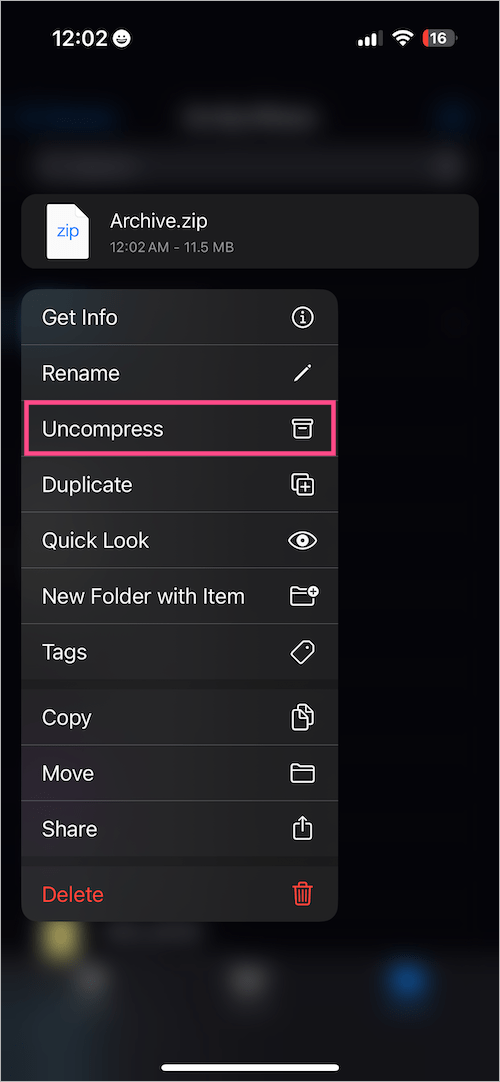Tap the Rename pencil icon
Image resolution: width=500 pixels, height=1082 pixels.
[302, 373]
